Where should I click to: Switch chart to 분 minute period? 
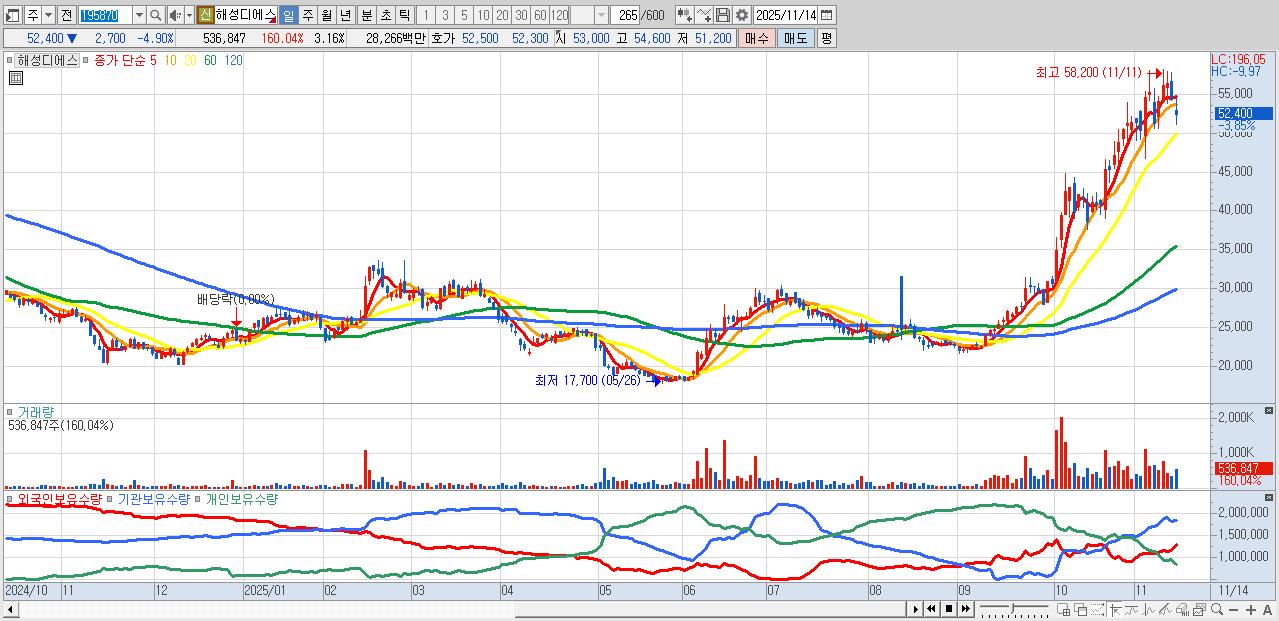coord(366,15)
